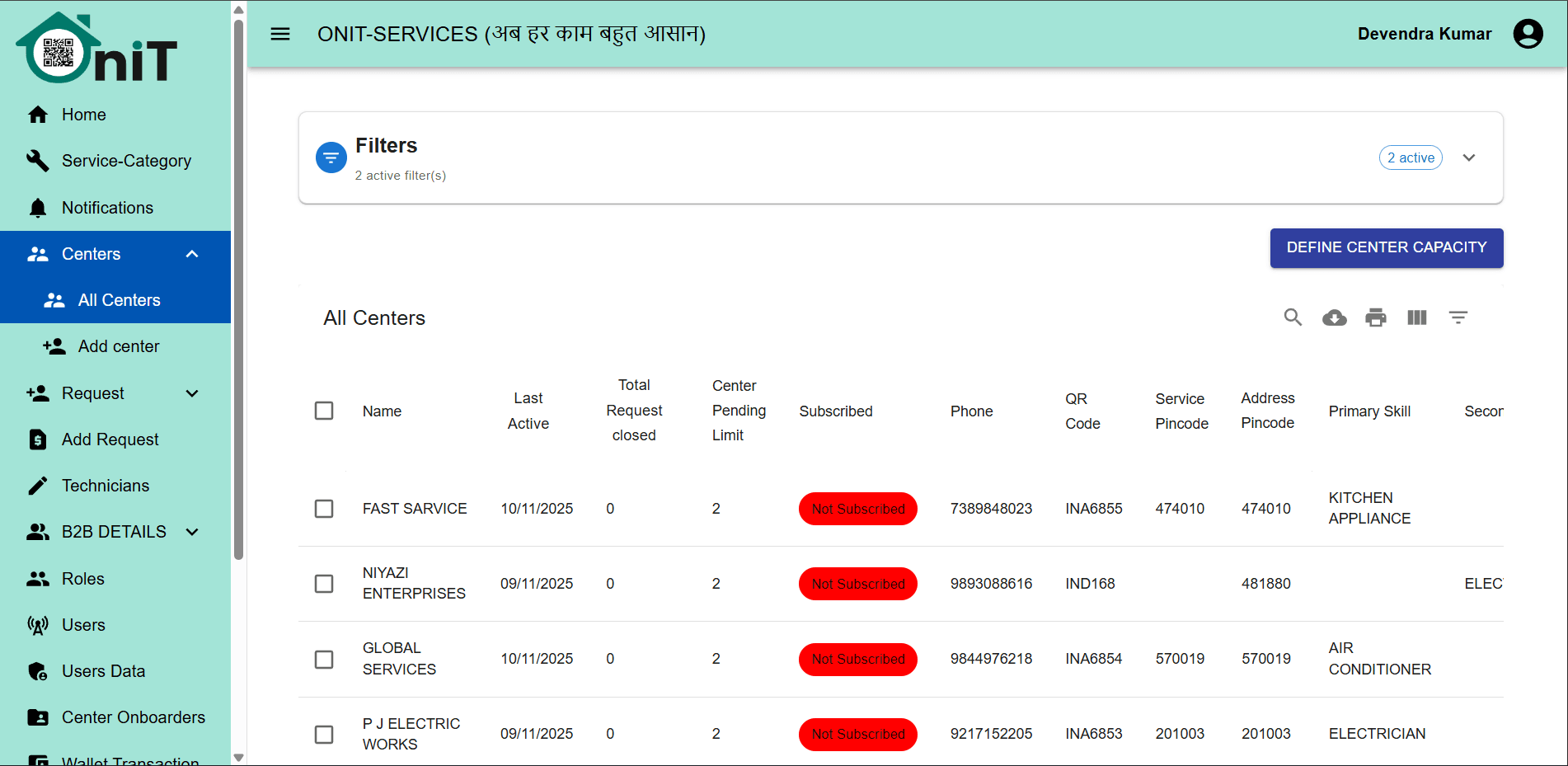Image resolution: width=1568 pixels, height=766 pixels.
Task: Expand the B2B DETAILS submenu chevron
Action: pos(192,532)
